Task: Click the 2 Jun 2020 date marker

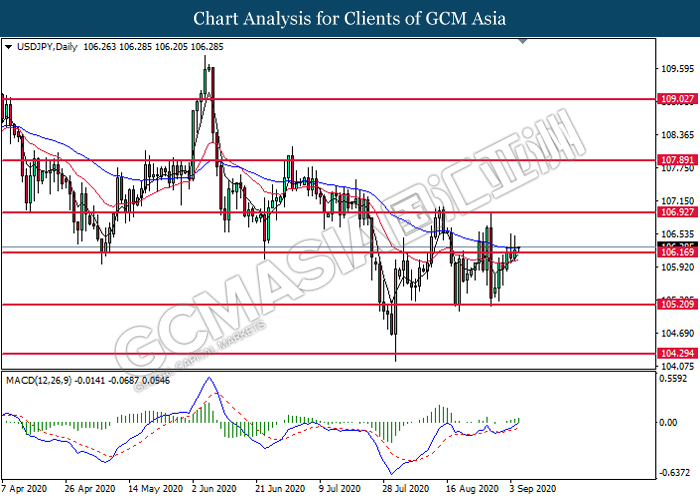Action: pyautogui.click(x=215, y=489)
